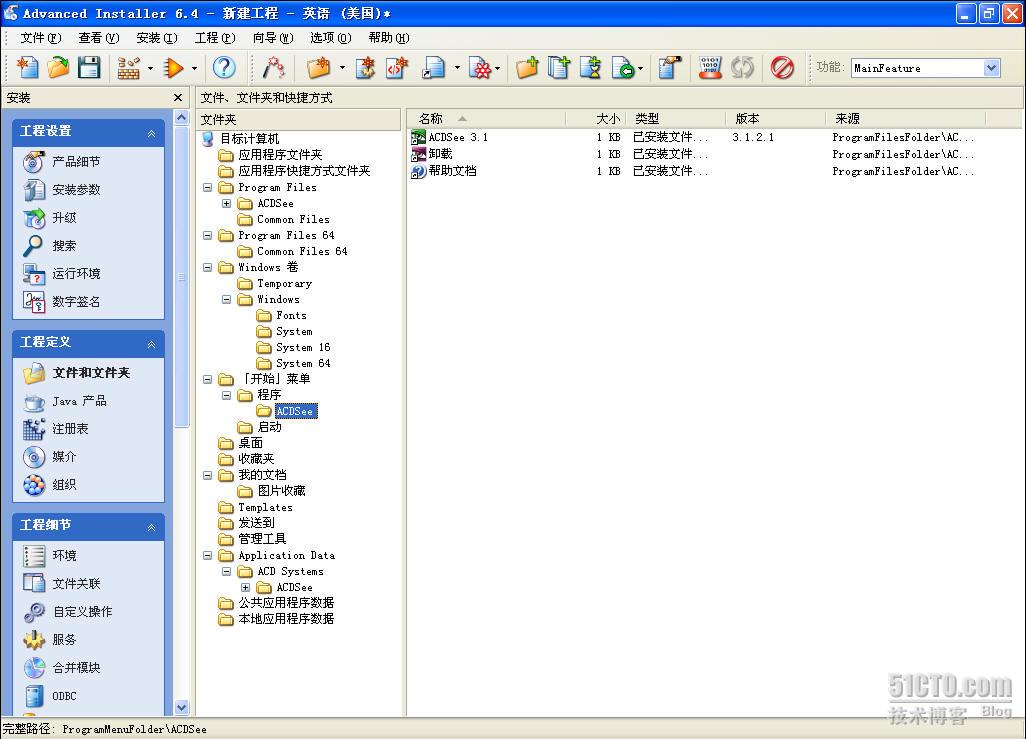Collapse the Program Files tree node
Image resolution: width=1026 pixels, height=739 pixels.
[207, 187]
